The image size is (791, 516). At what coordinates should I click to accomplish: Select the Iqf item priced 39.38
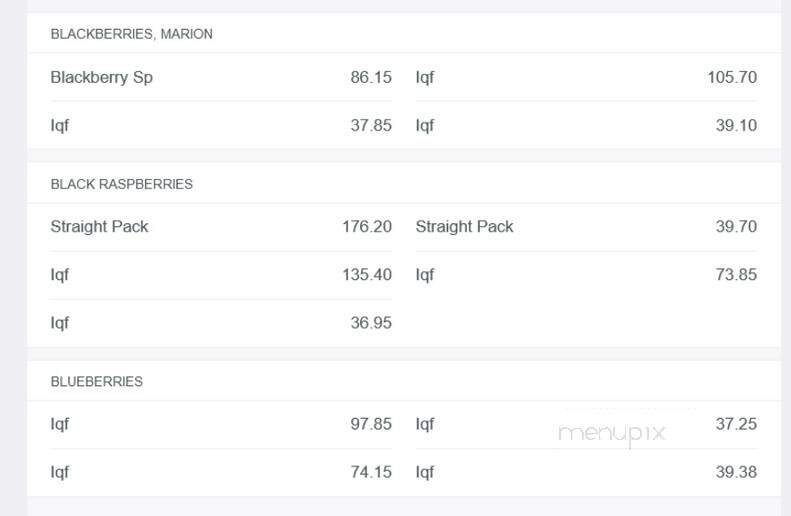point(425,472)
